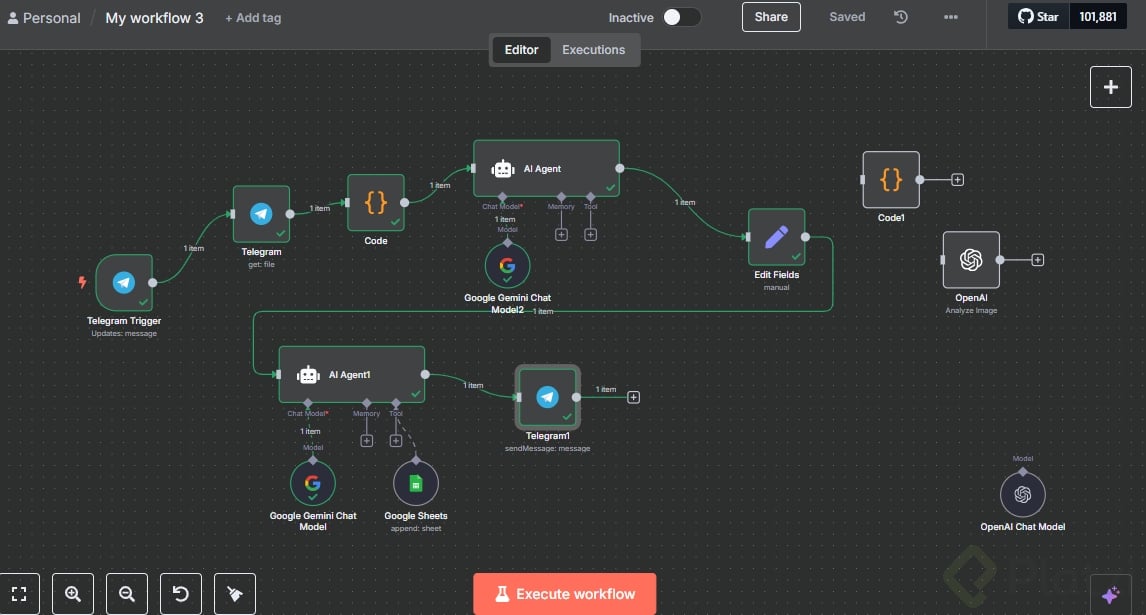
Task: Click the 101,881 star count
Action: (x=1098, y=16)
